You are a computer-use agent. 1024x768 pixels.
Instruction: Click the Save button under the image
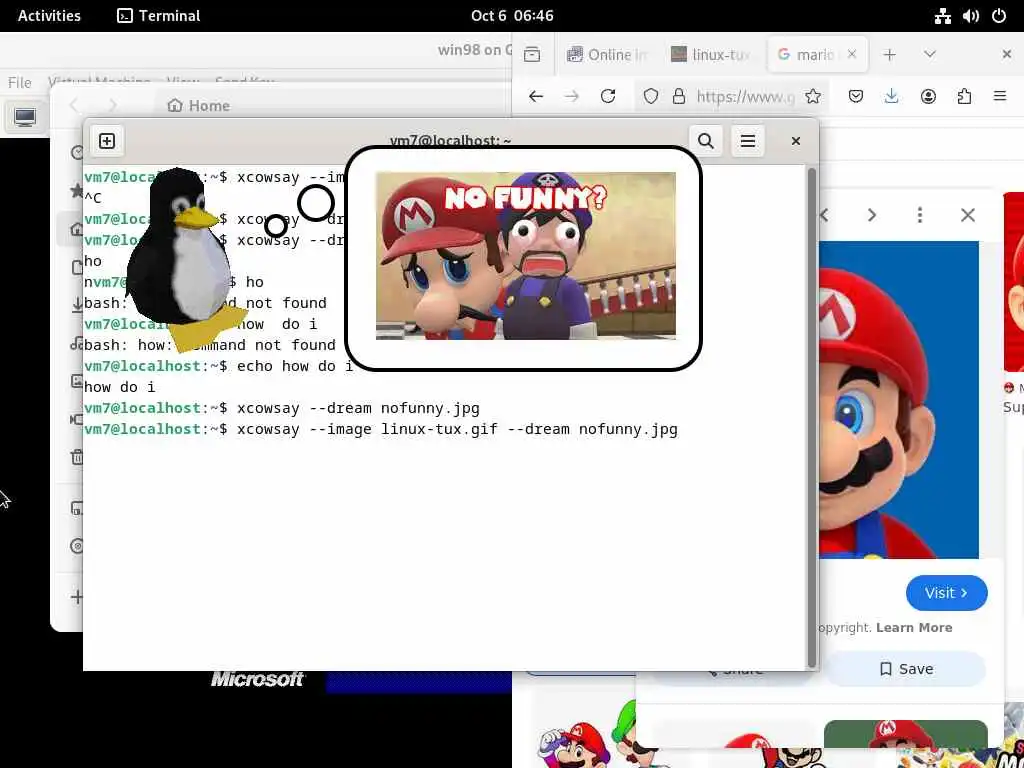click(906, 669)
